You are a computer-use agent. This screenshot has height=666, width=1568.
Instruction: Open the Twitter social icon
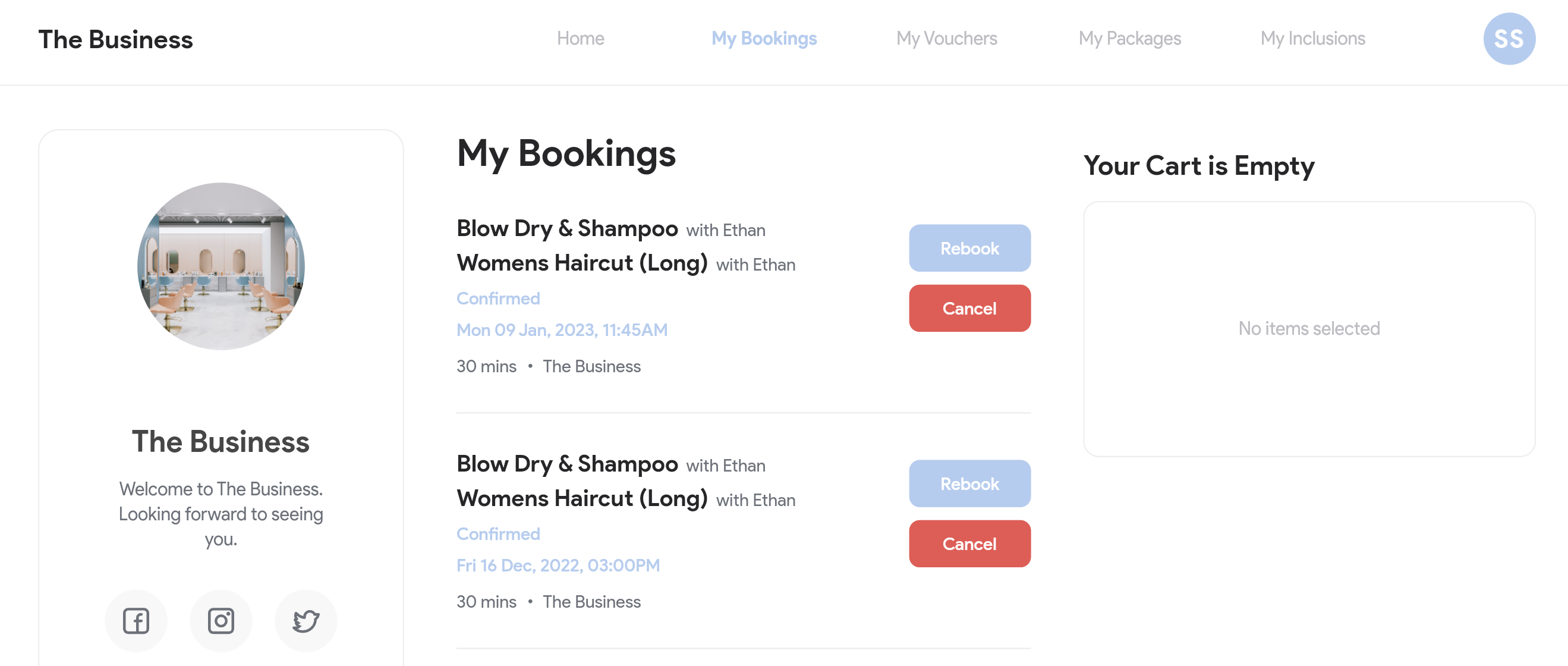coord(306,620)
